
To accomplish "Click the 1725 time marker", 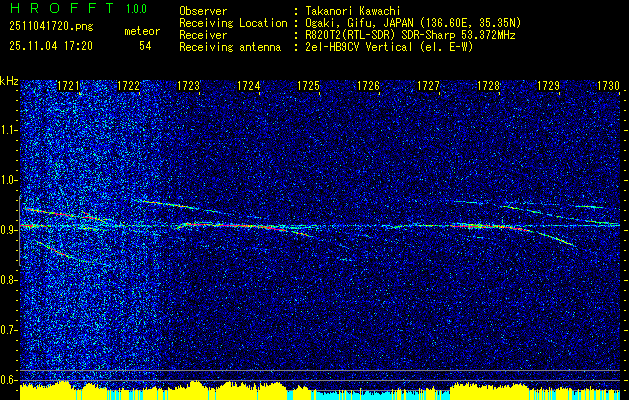I will click(x=308, y=85).
